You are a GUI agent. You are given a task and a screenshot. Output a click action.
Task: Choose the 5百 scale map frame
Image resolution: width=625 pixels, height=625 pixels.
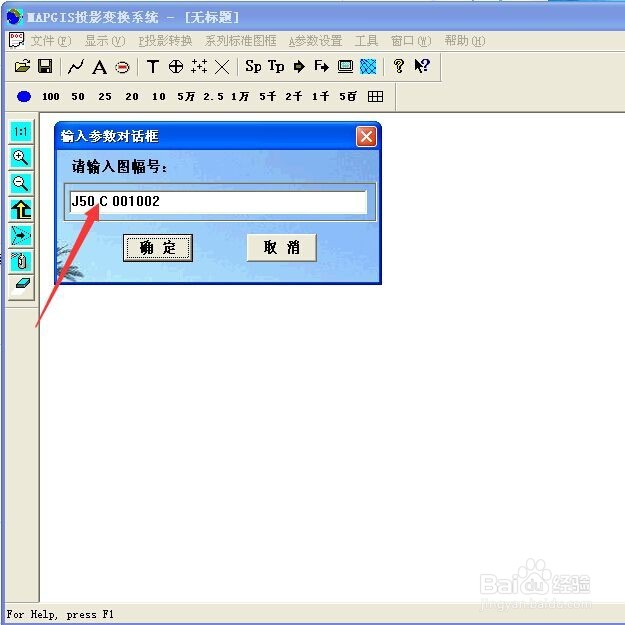(348, 96)
